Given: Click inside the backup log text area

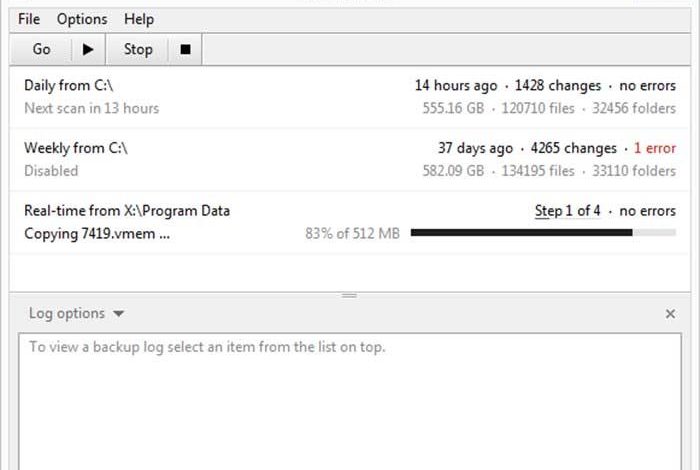Looking at the screenshot, I should [350, 402].
